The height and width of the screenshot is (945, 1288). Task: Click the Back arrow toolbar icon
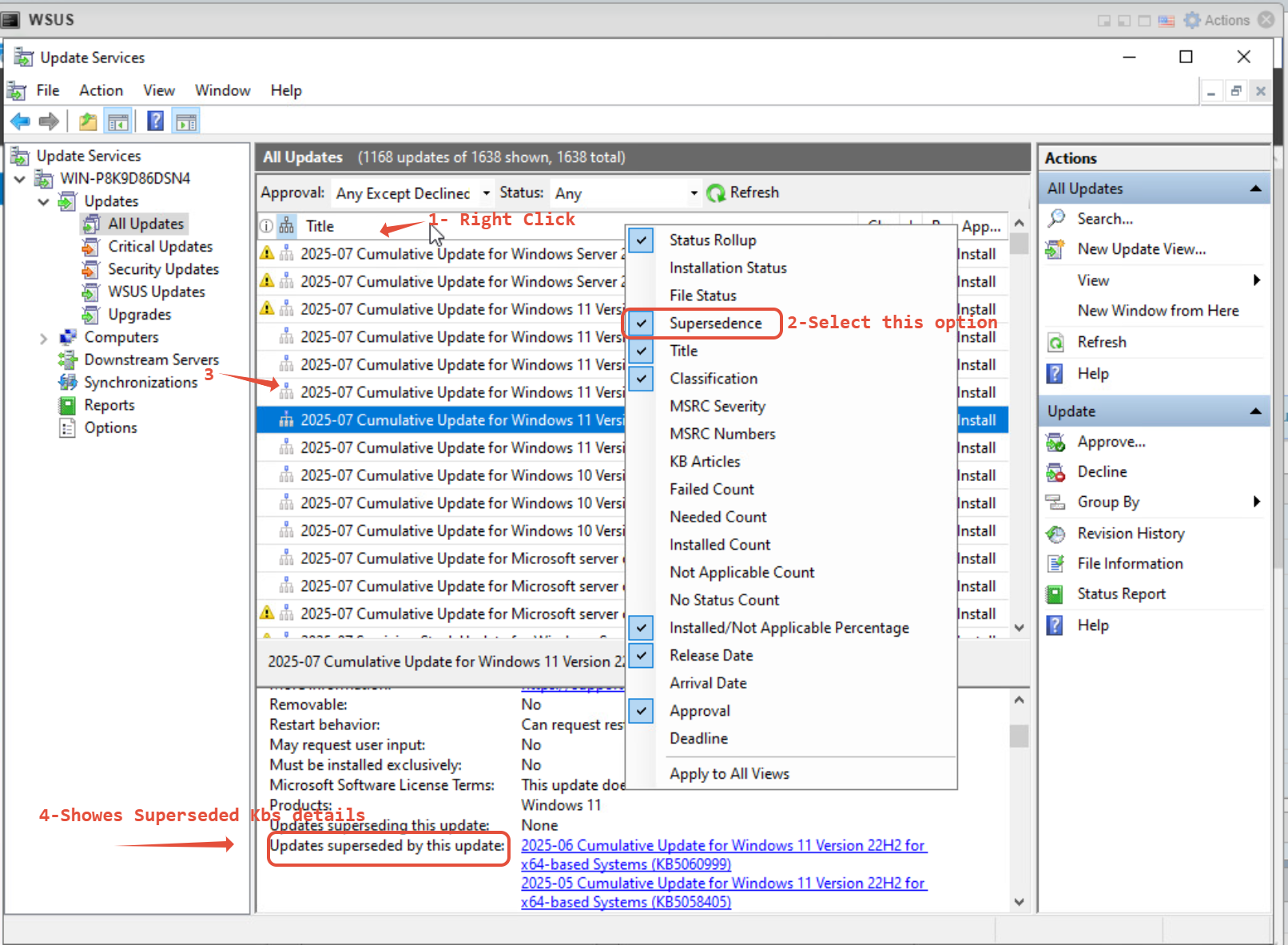[x=20, y=121]
